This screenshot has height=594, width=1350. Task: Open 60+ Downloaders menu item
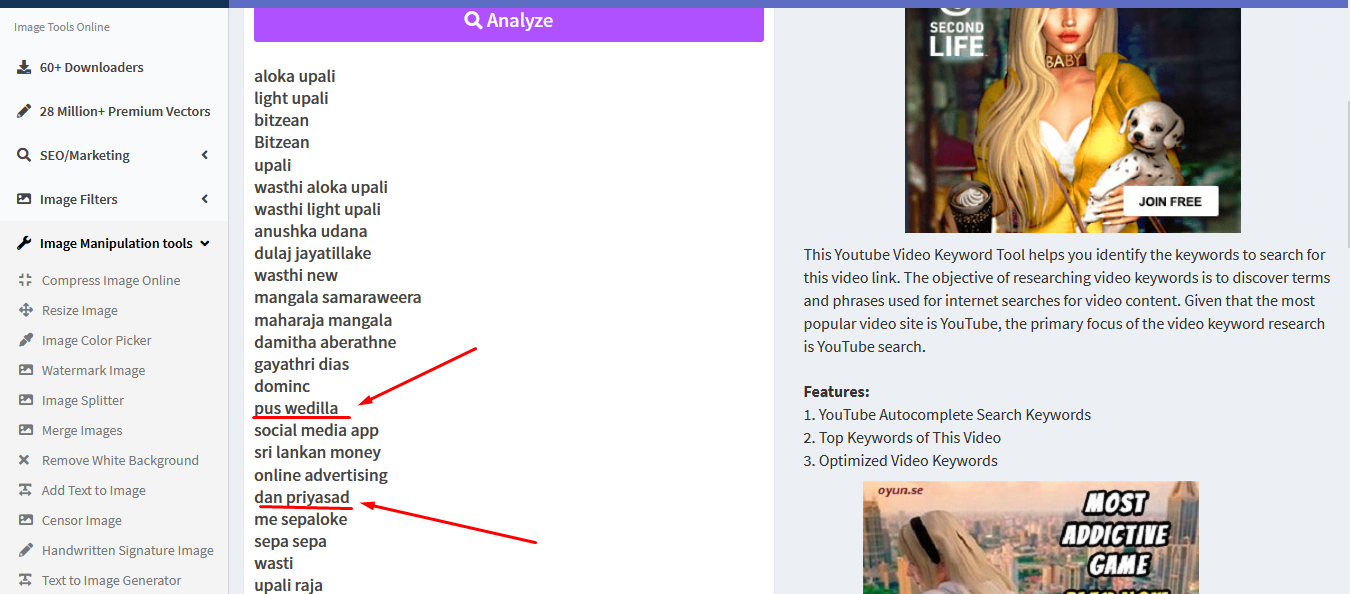[114, 67]
